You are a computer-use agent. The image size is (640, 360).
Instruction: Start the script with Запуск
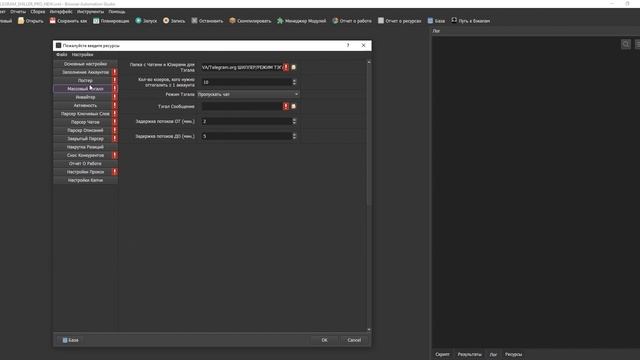(x=146, y=21)
